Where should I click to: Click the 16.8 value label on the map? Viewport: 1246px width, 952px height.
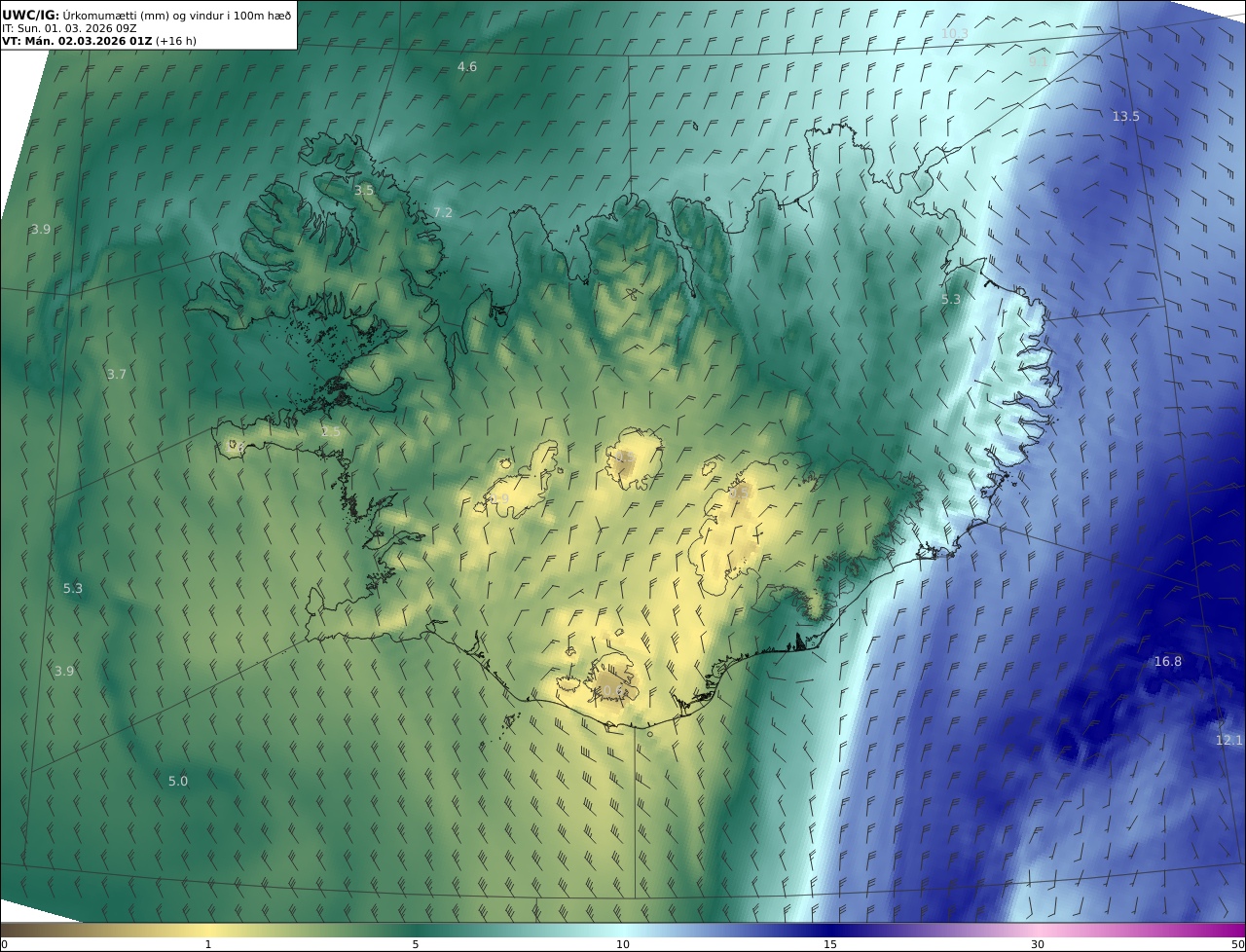[1167, 661]
